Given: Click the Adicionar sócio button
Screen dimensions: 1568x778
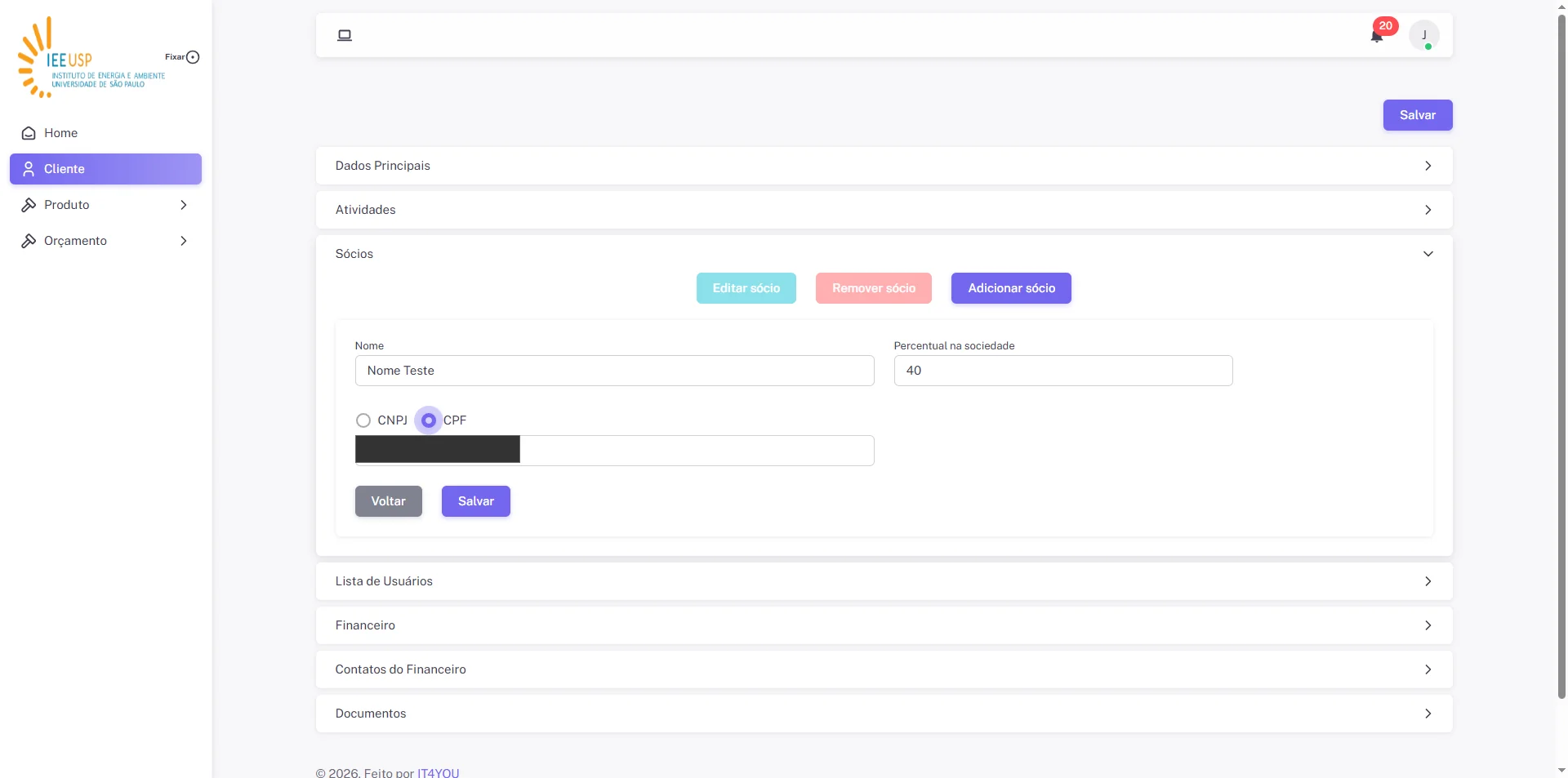Looking at the screenshot, I should [1011, 288].
